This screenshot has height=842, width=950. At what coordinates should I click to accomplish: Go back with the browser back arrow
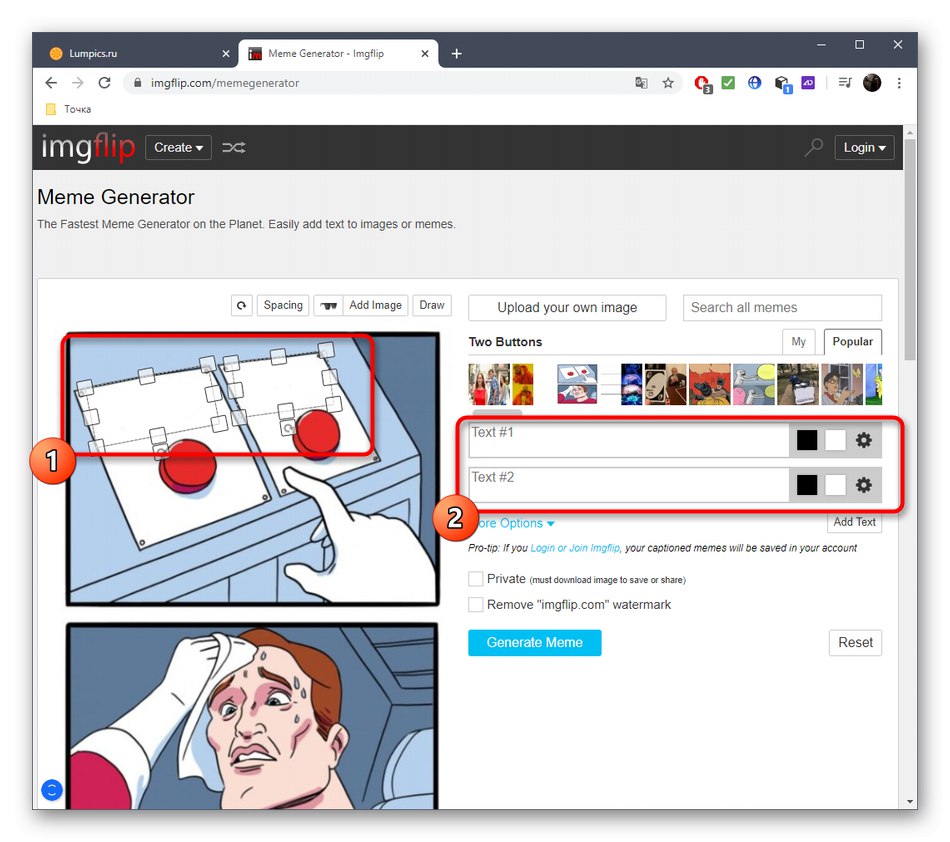point(51,83)
